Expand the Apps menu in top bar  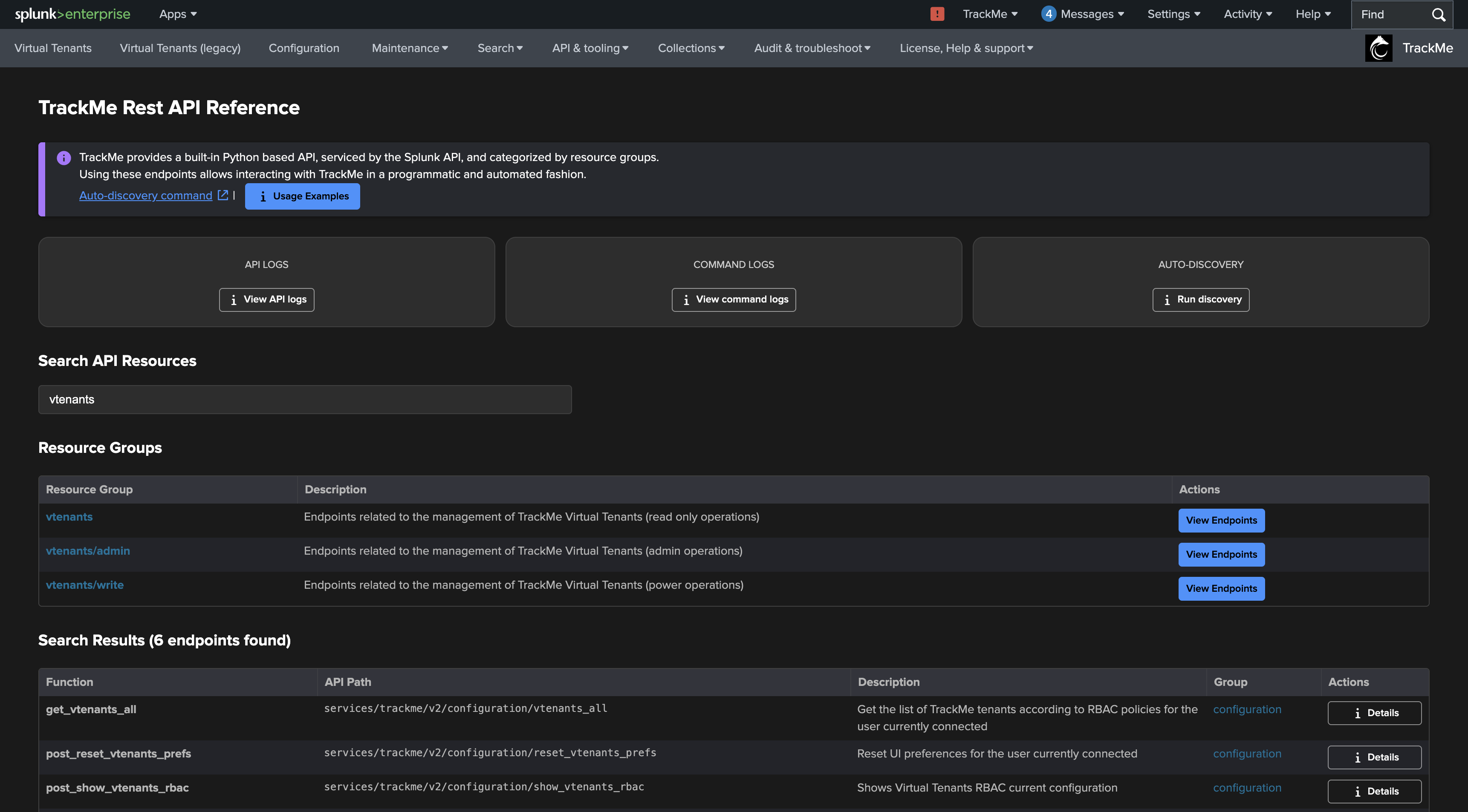click(x=178, y=14)
